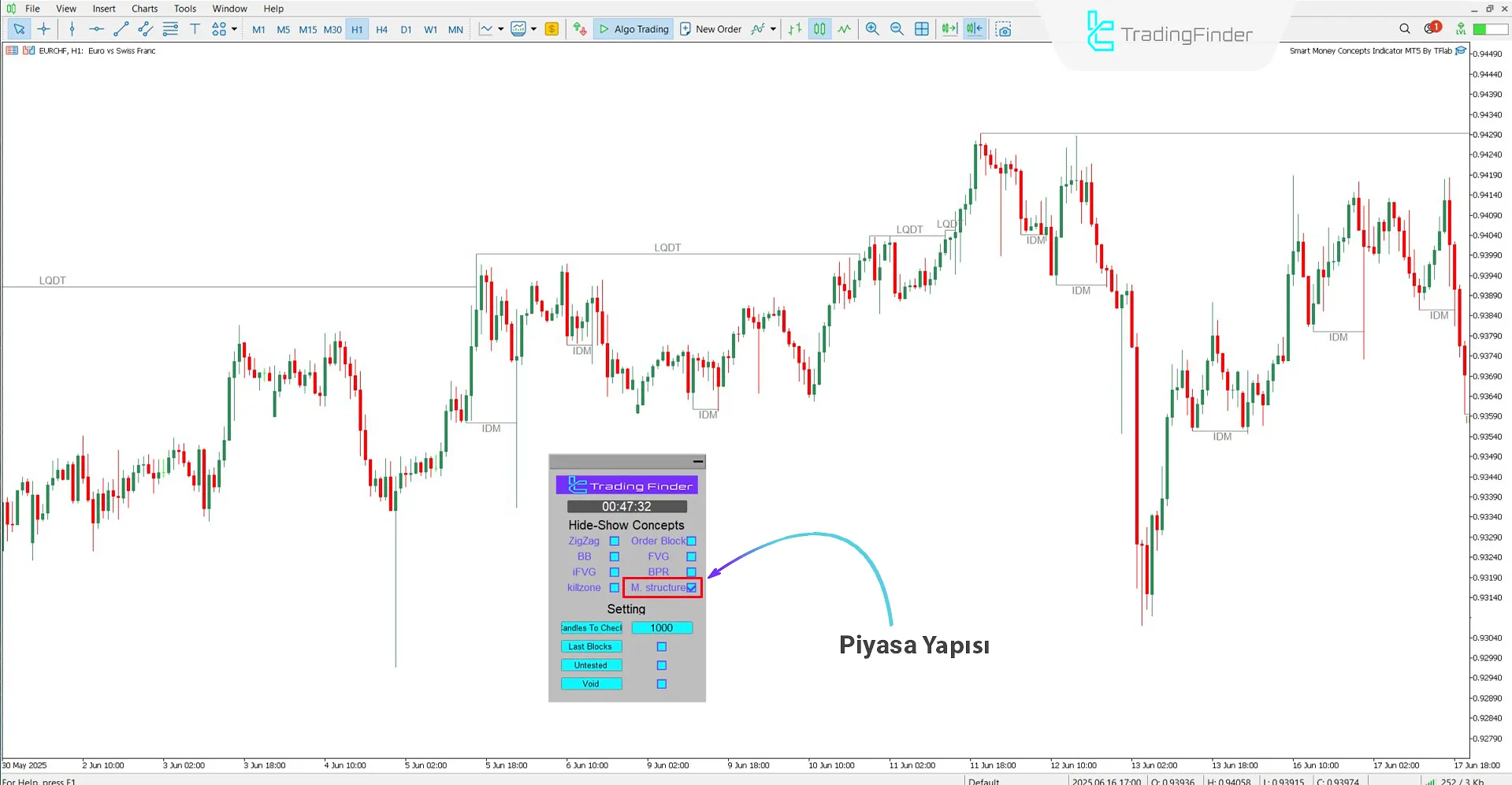Click the Last Blocks button

tap(591, 647)
